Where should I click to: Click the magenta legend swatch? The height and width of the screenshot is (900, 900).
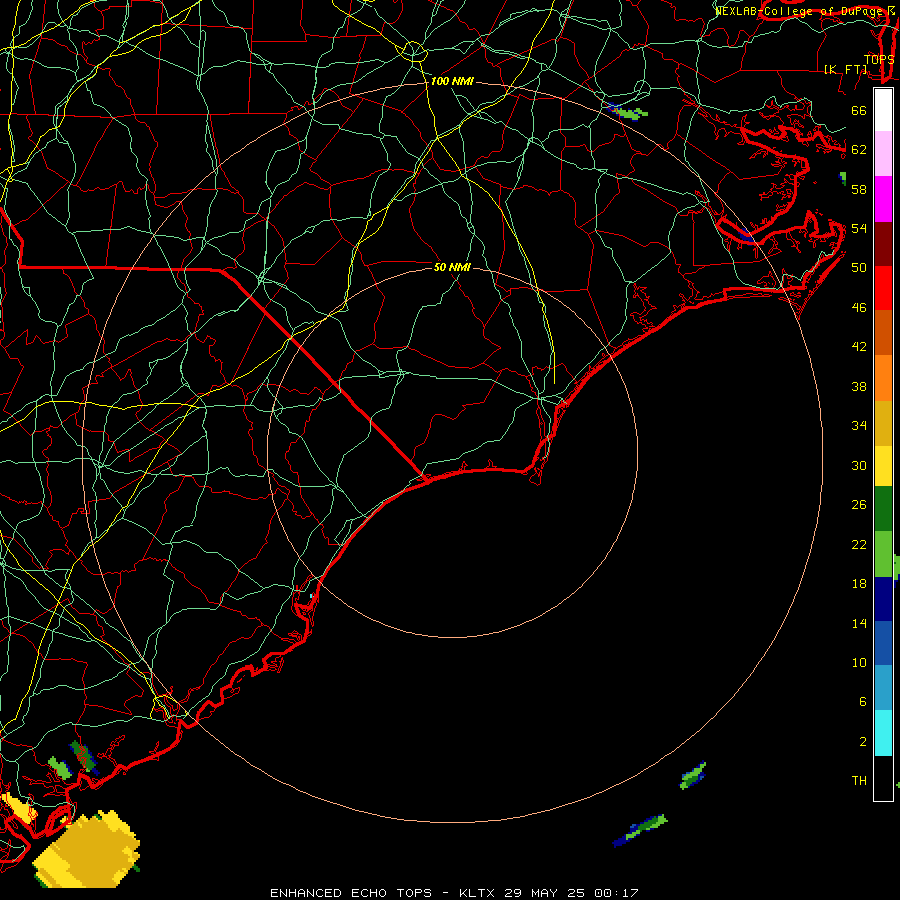pos(883,199)
